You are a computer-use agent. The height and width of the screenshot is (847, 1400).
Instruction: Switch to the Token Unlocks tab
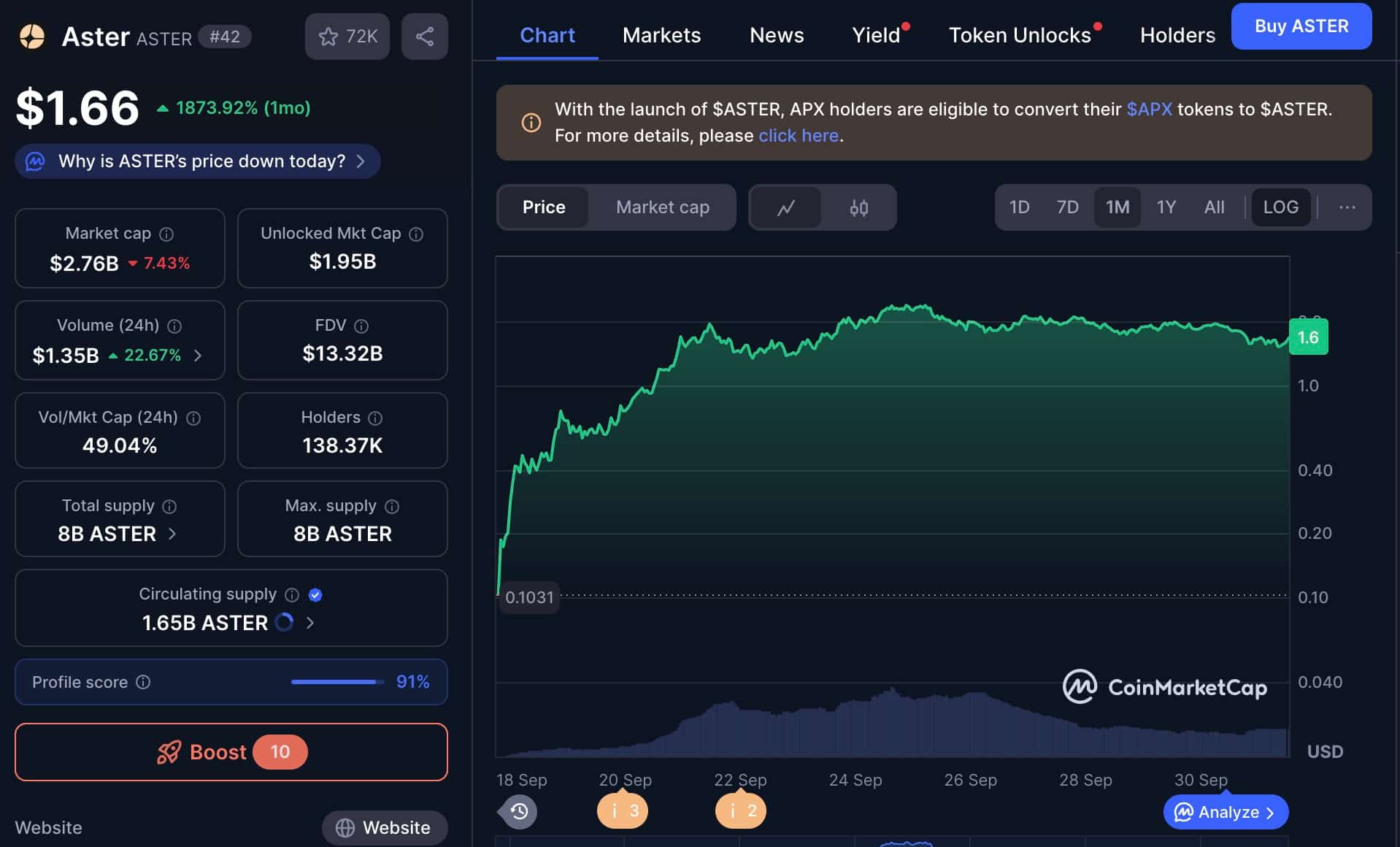[x=1019, y=35]
